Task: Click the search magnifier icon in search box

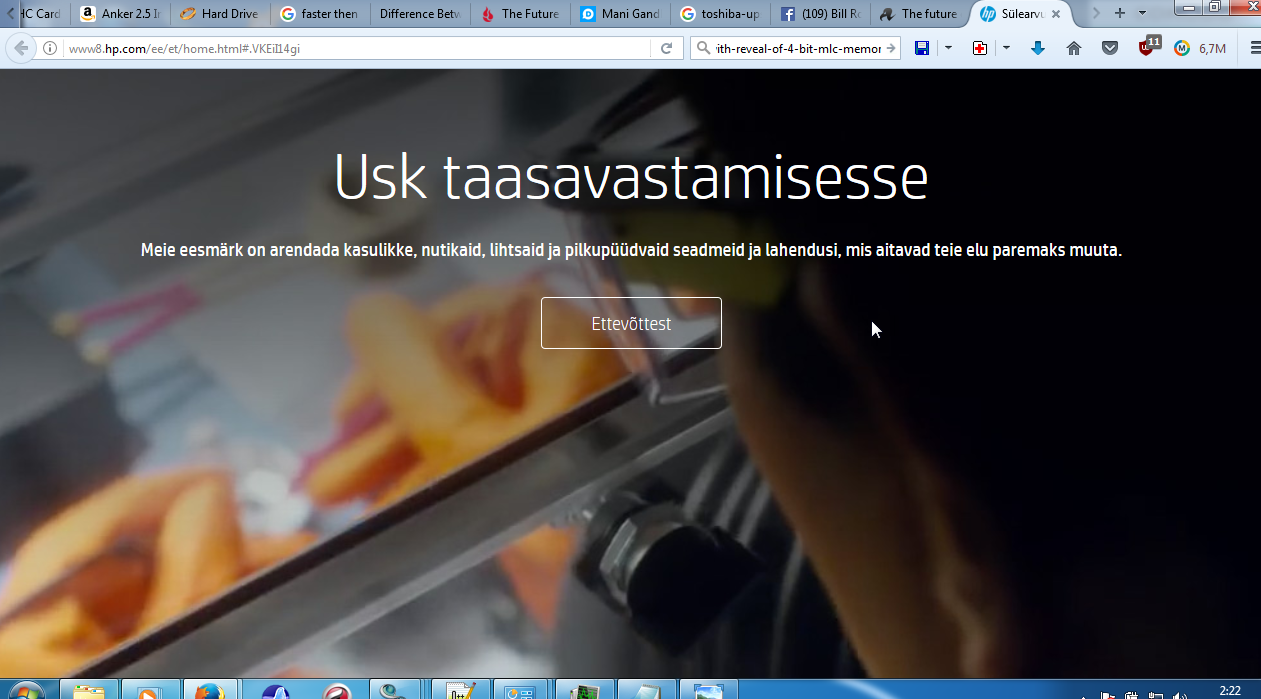Action: point(704,48)
